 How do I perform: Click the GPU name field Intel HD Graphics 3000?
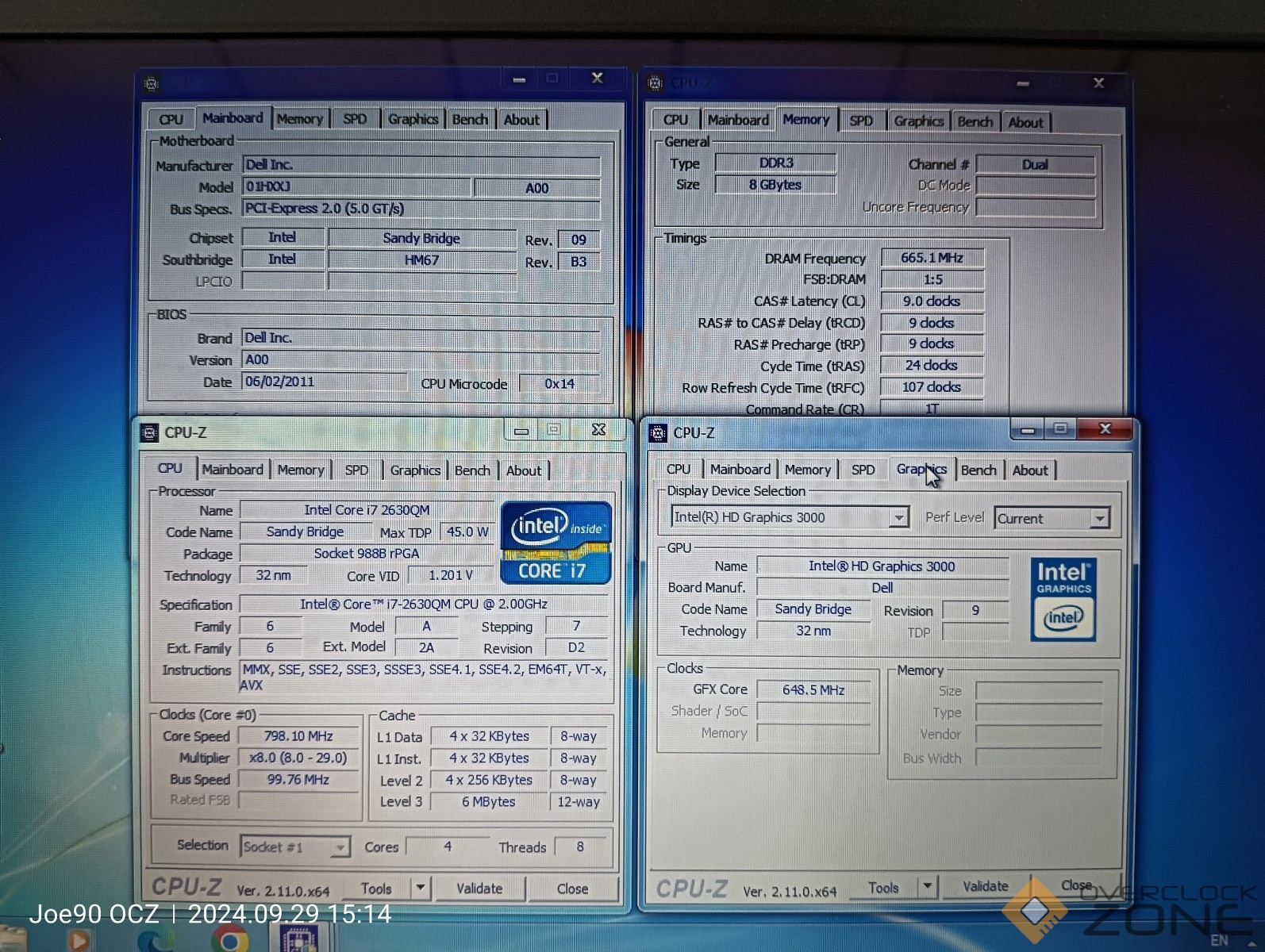pos(882,566)
